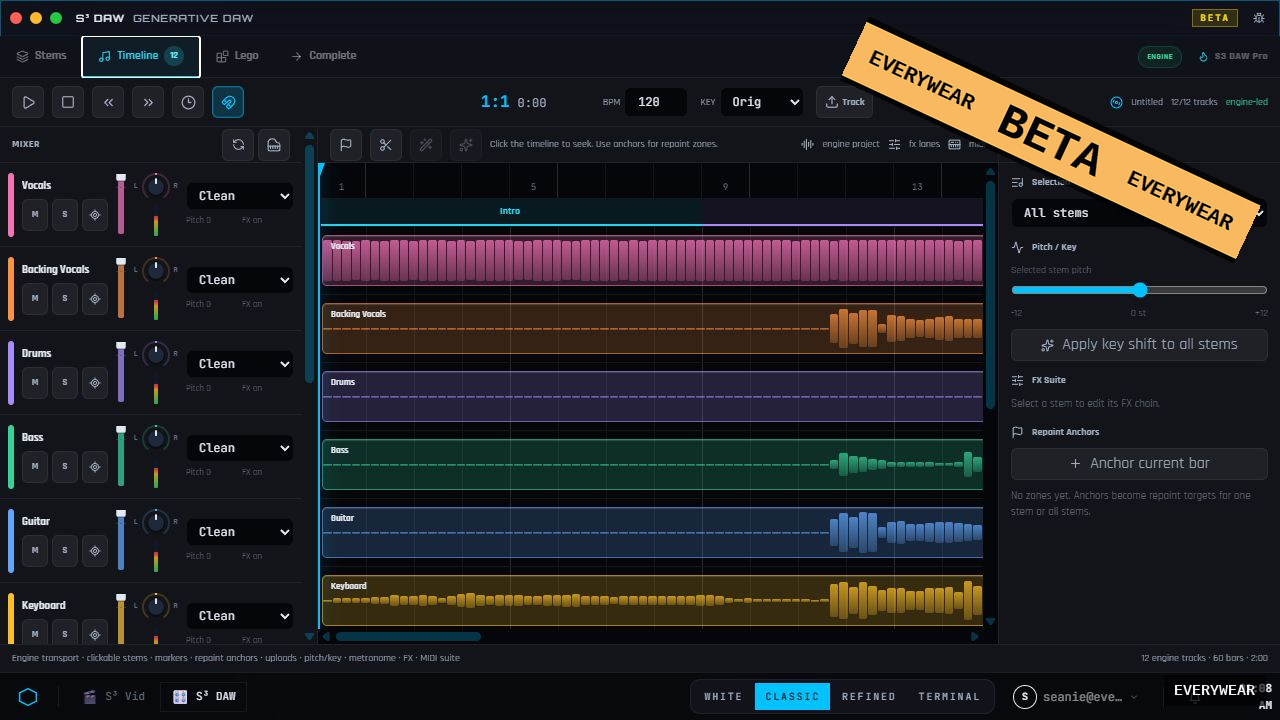The width and height of the screenshot is (1280, 720).
Task: Fast forward with the double right chevron button
Action: pos(148,102)
